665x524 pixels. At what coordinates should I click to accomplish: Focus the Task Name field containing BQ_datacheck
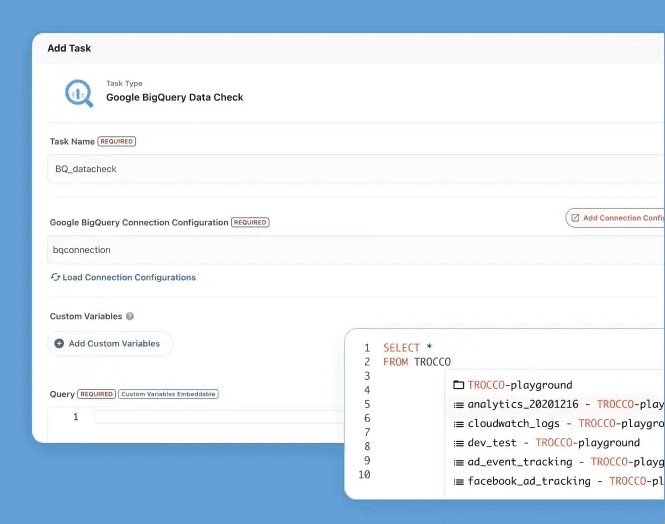(x=356, y=169)
